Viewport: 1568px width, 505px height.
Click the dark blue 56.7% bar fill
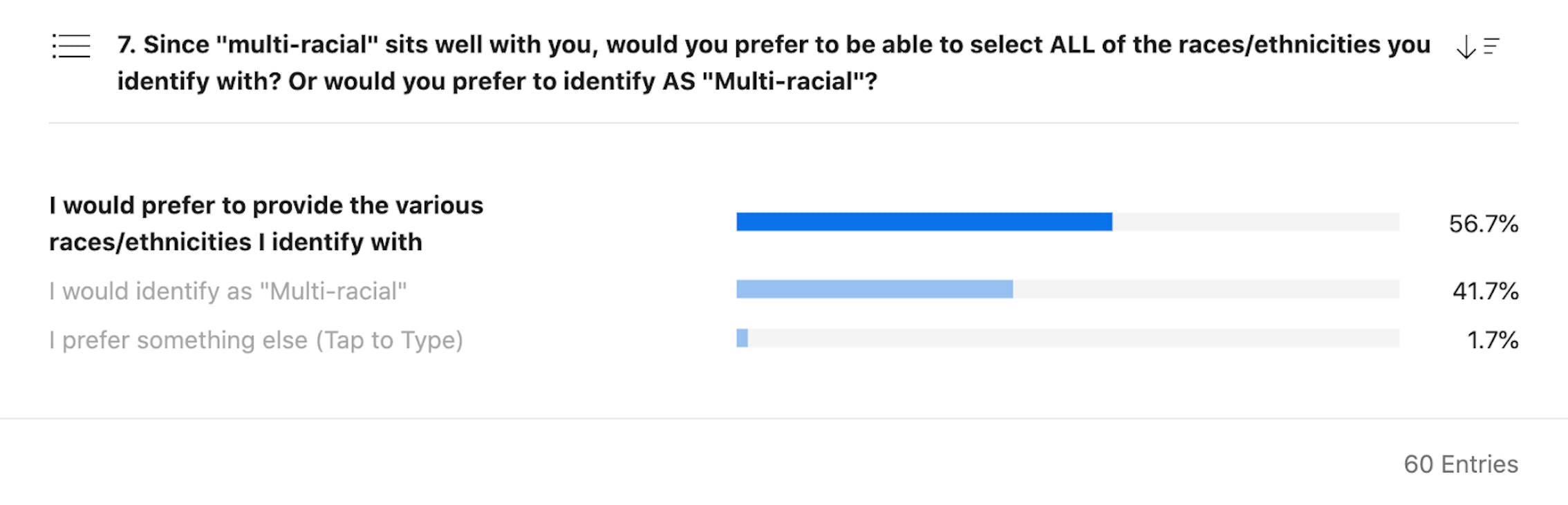click(x=924, y=222)
